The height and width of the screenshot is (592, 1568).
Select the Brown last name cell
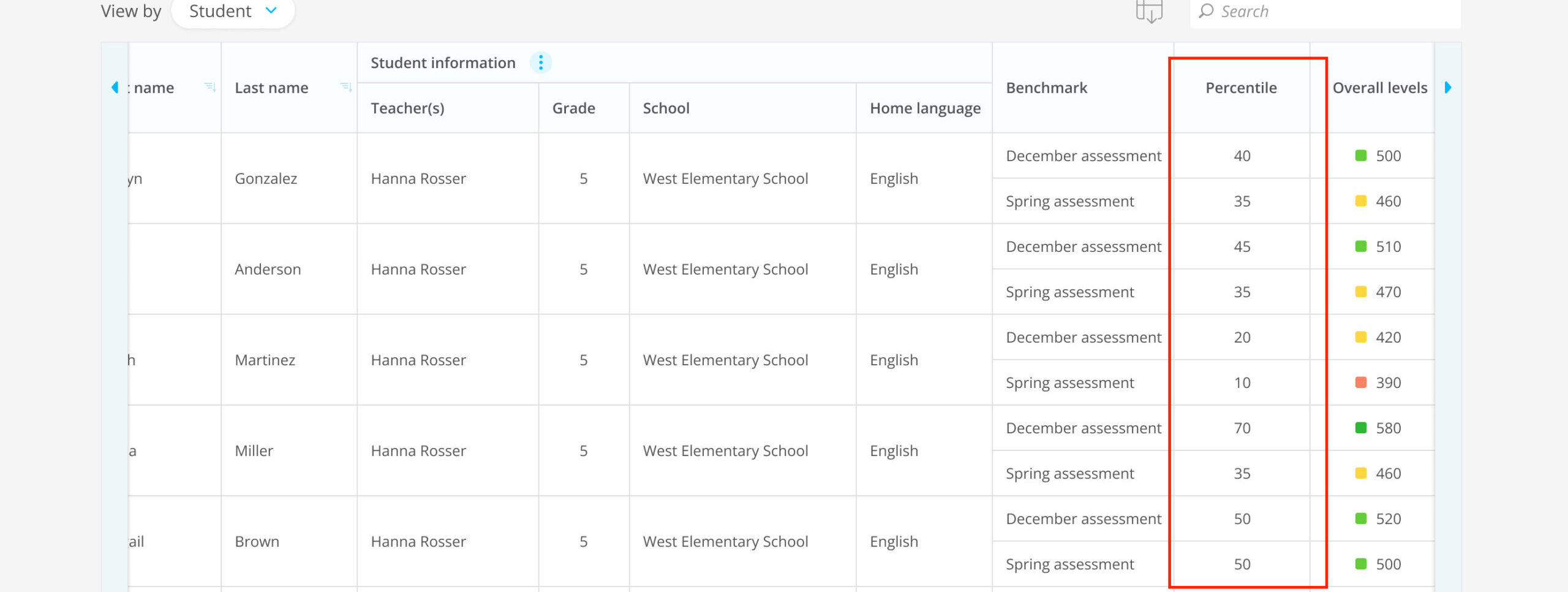[288, 541]
